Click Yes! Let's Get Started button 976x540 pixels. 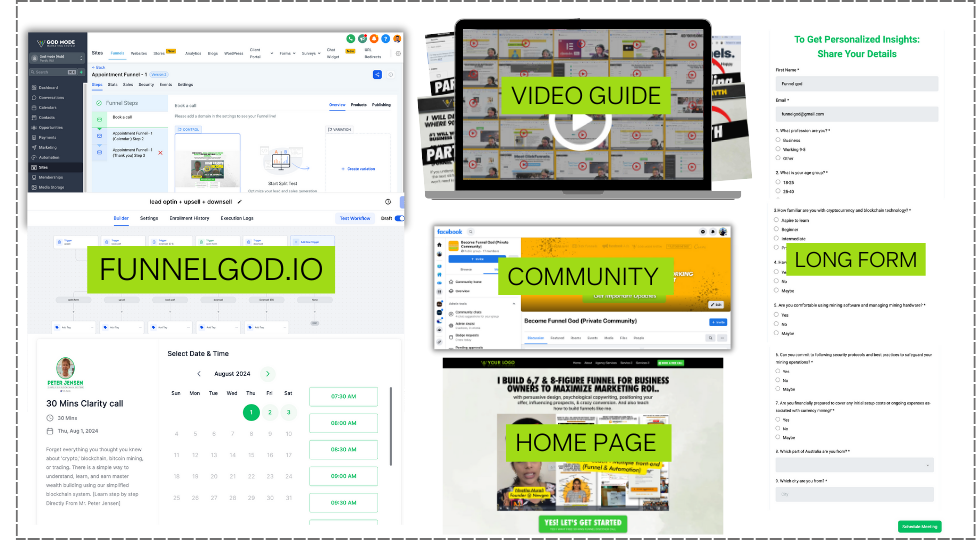(583, 523)
